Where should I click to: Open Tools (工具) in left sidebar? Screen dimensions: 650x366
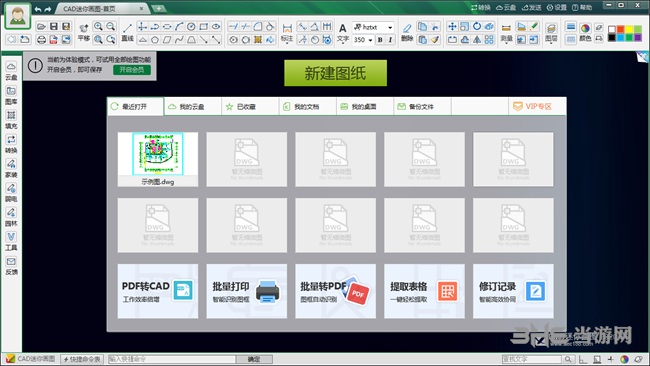11,242
